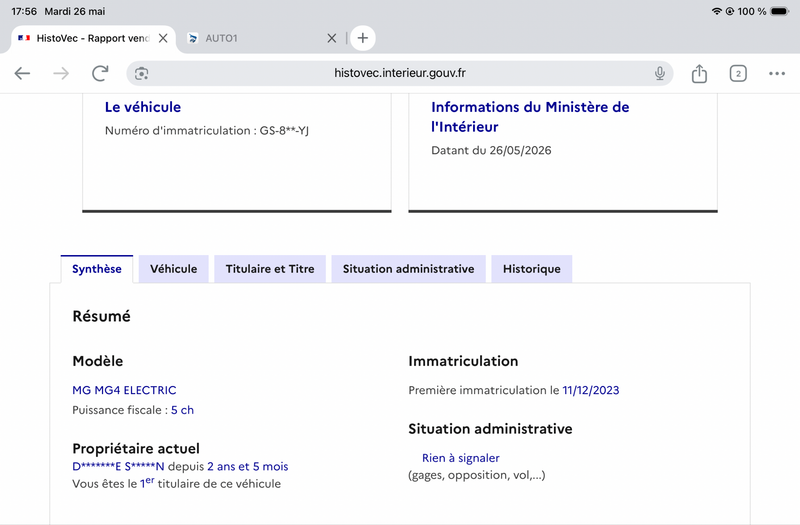The image size is (800, 525).
Task: Close the HistoVec tab
Action: 163,38
